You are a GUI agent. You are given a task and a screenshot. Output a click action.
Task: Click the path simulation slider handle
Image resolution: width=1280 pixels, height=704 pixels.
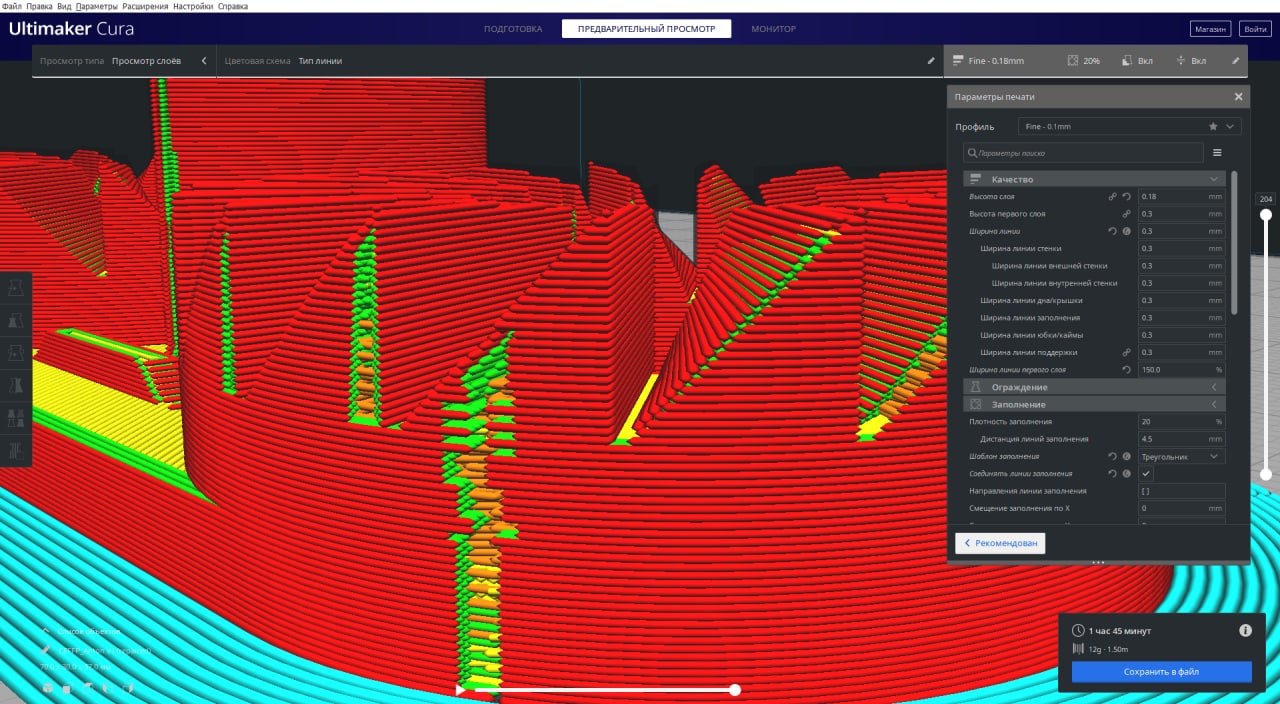pos(735,690)
